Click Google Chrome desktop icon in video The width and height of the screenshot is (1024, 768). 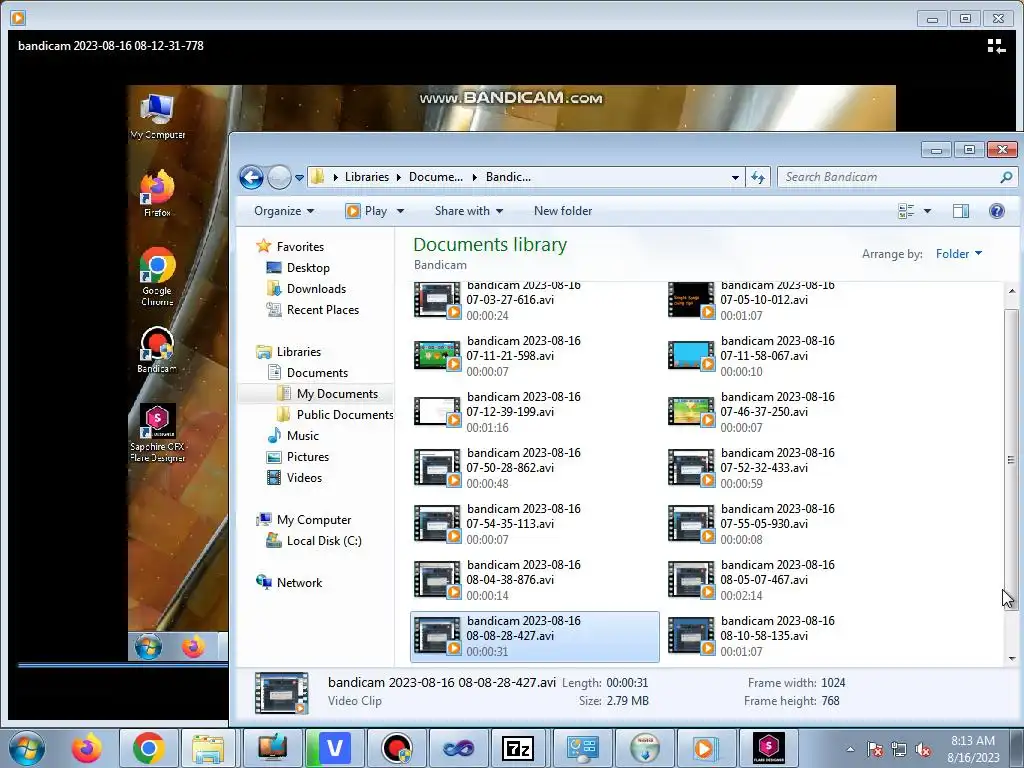(x=157, y=276)
